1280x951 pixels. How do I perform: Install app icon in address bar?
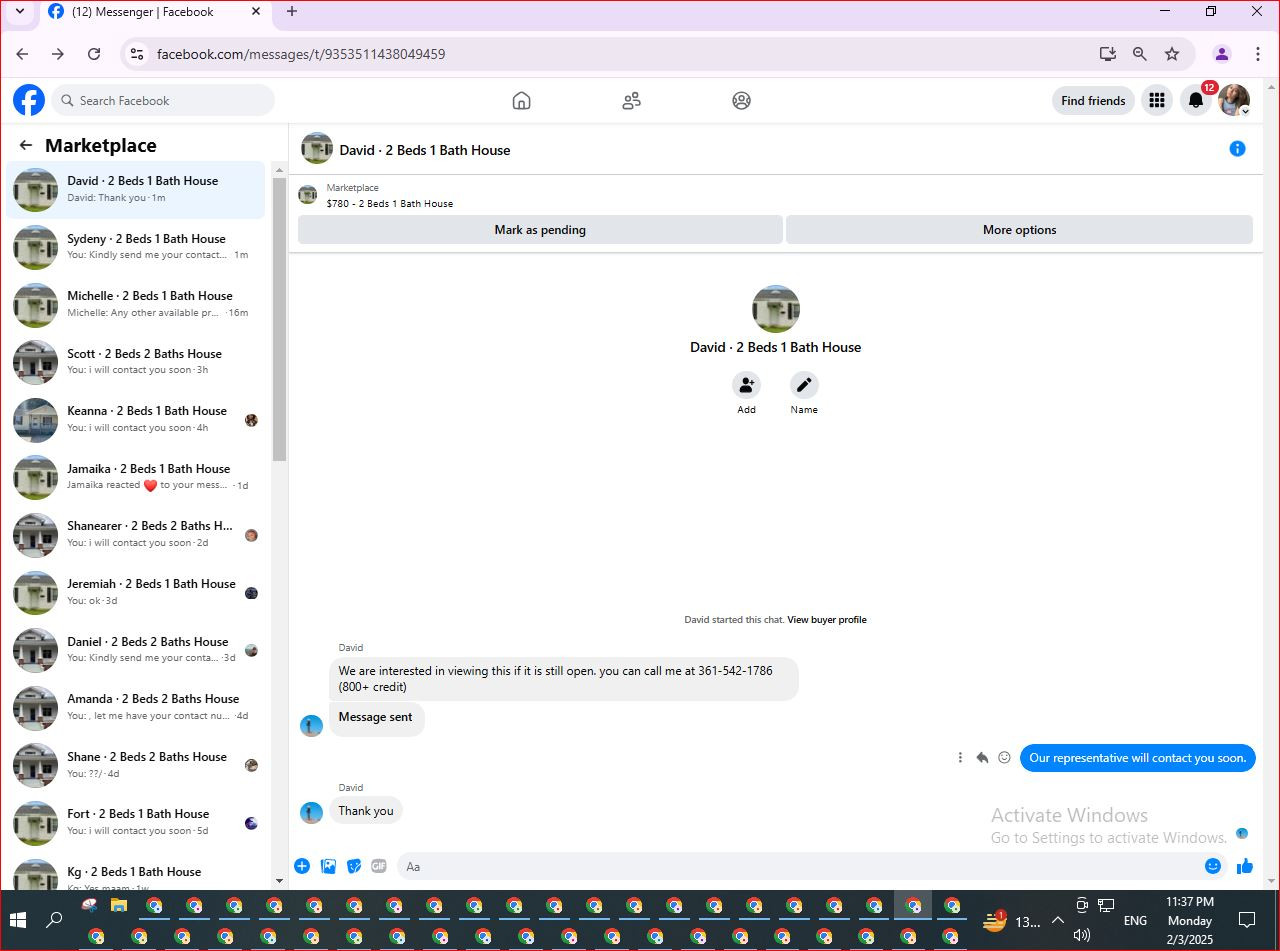pyautogui.click(x=1107, y=54)
